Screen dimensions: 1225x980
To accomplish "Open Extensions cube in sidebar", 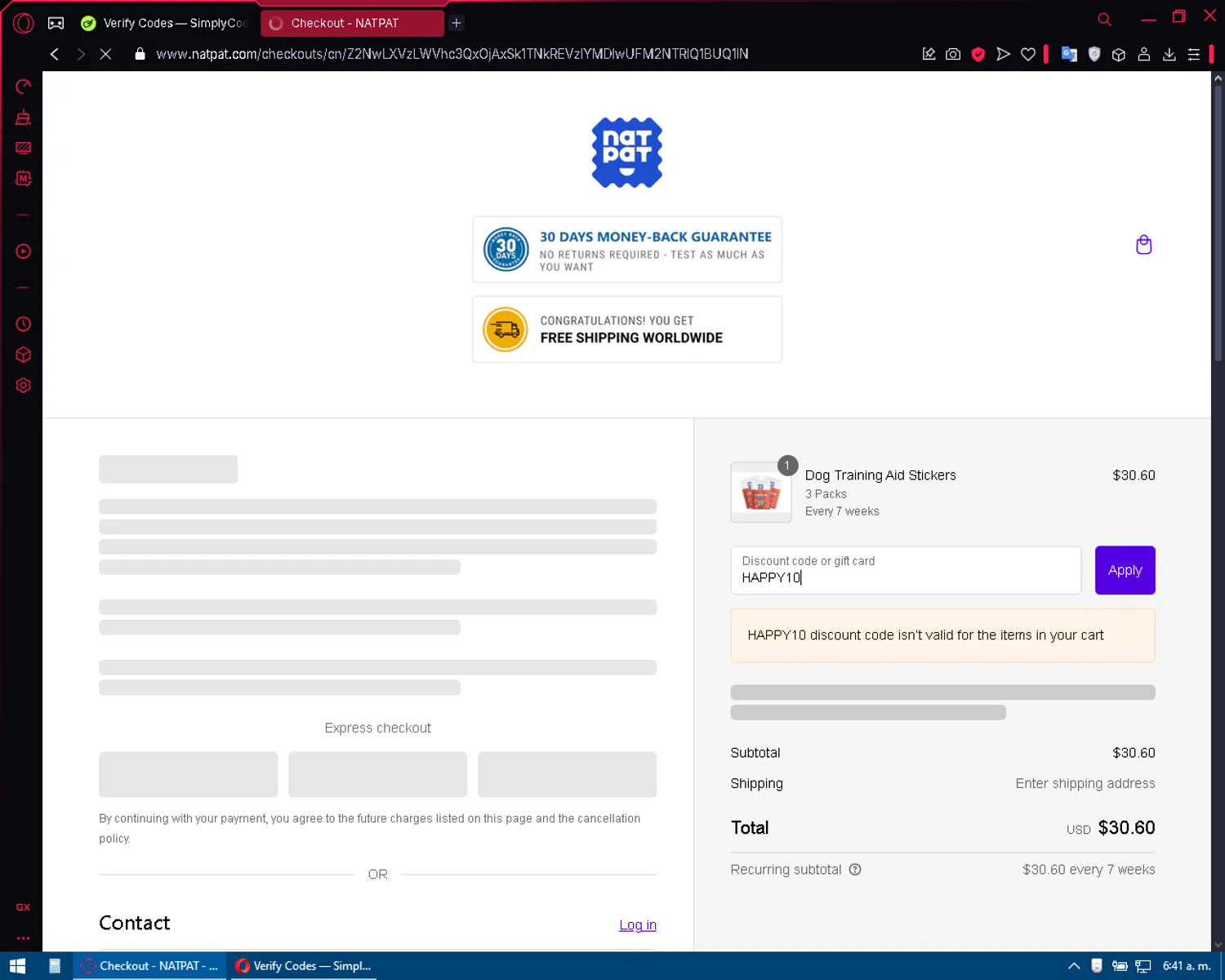I will (23, 354).
